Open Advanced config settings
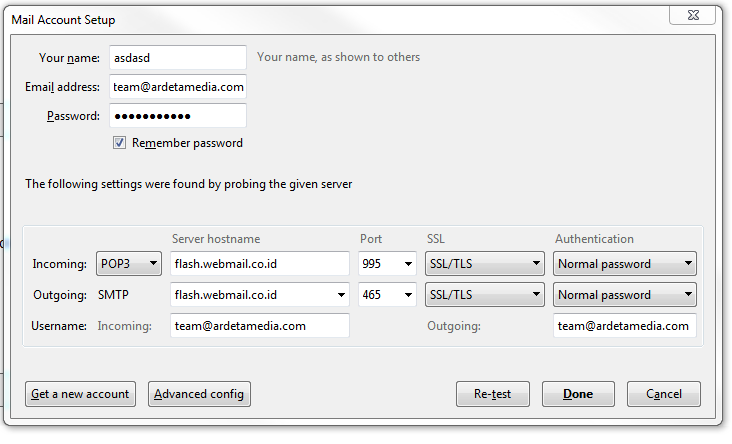 [x=199, y=394]
